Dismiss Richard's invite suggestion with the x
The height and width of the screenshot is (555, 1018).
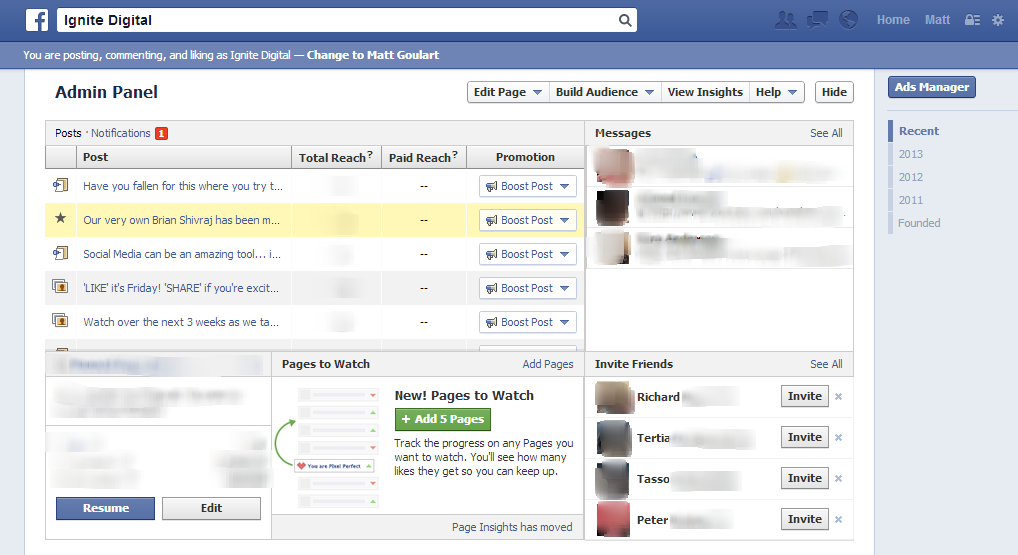(838, 397)
